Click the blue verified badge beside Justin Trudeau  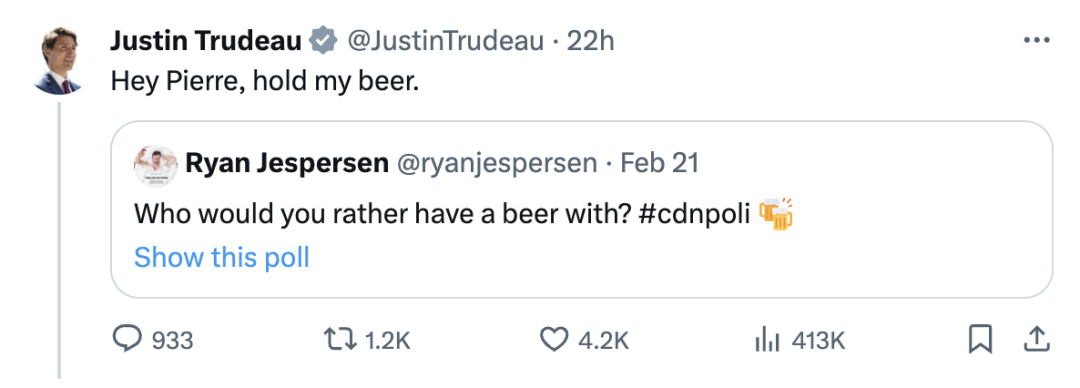click(322, 41)
